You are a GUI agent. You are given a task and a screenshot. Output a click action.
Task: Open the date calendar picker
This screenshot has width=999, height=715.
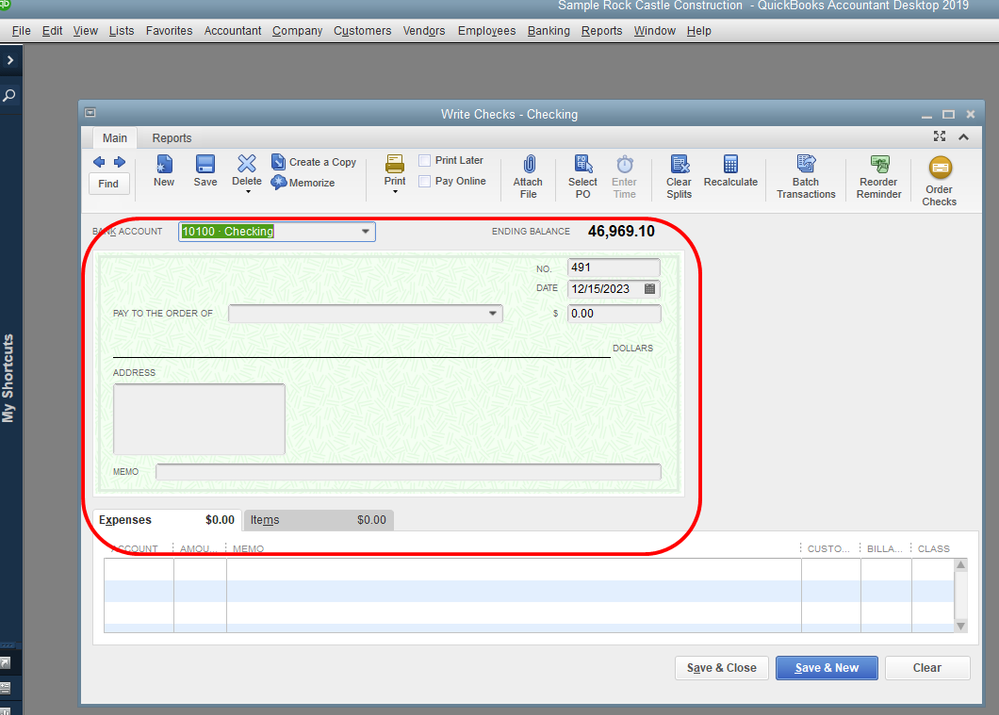point(650,289)
